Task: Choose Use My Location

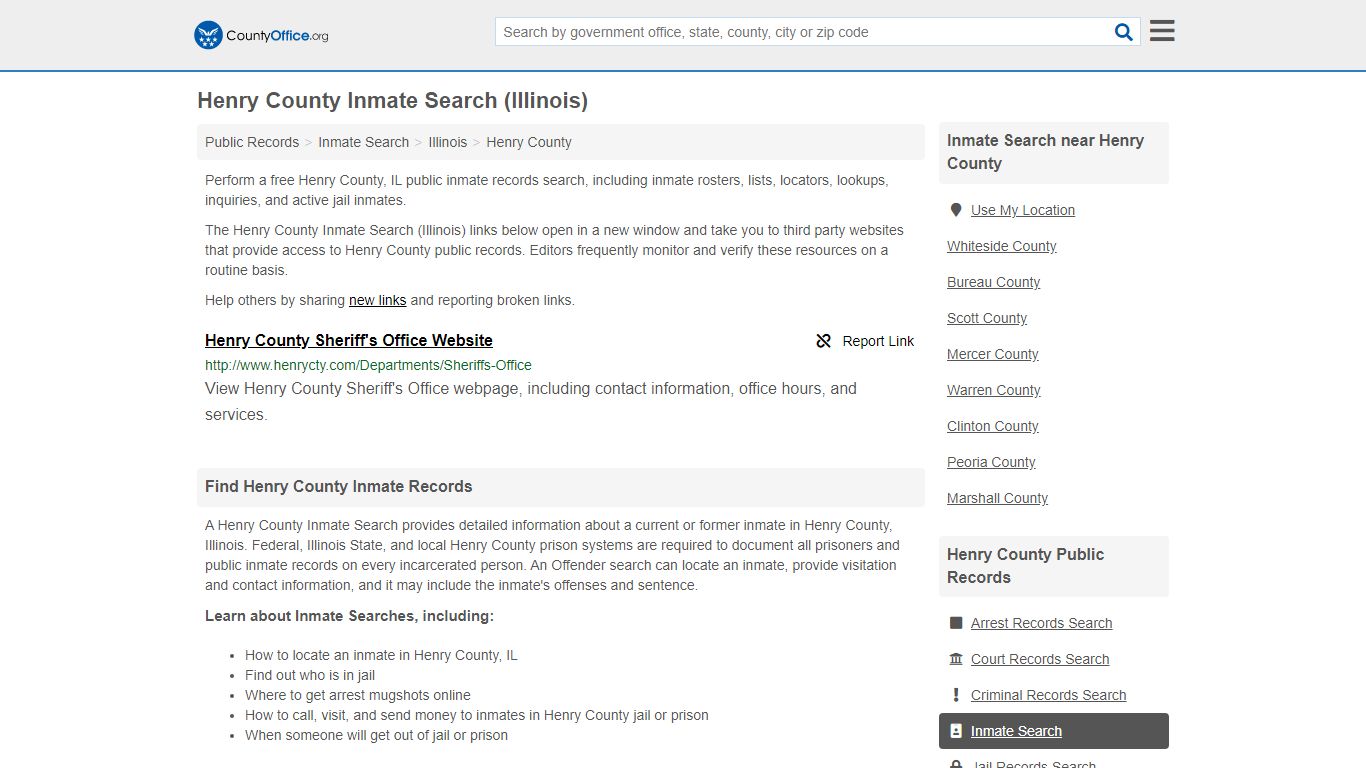Action: tap(1023, 210)
